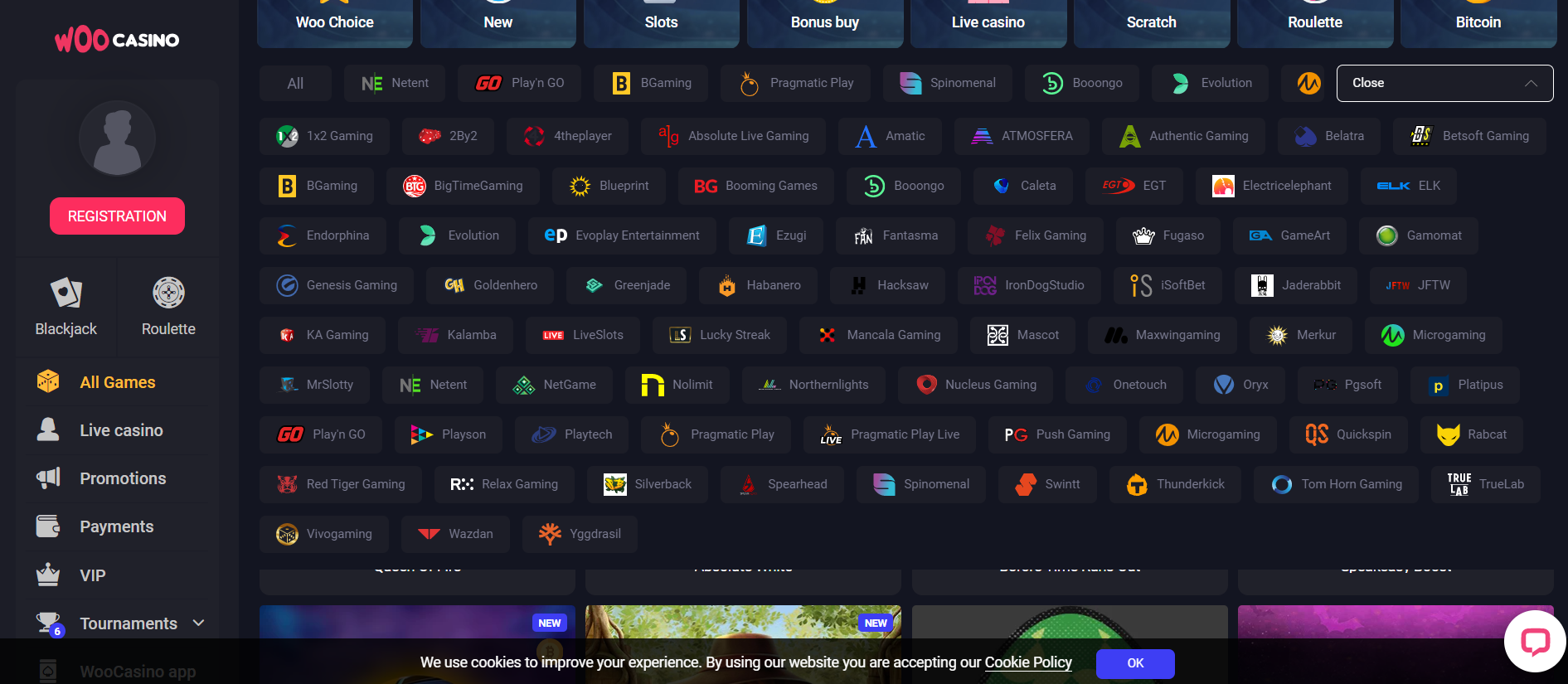Click the REGISTRATION button
1568x684 pixels.
coord(117,216)
